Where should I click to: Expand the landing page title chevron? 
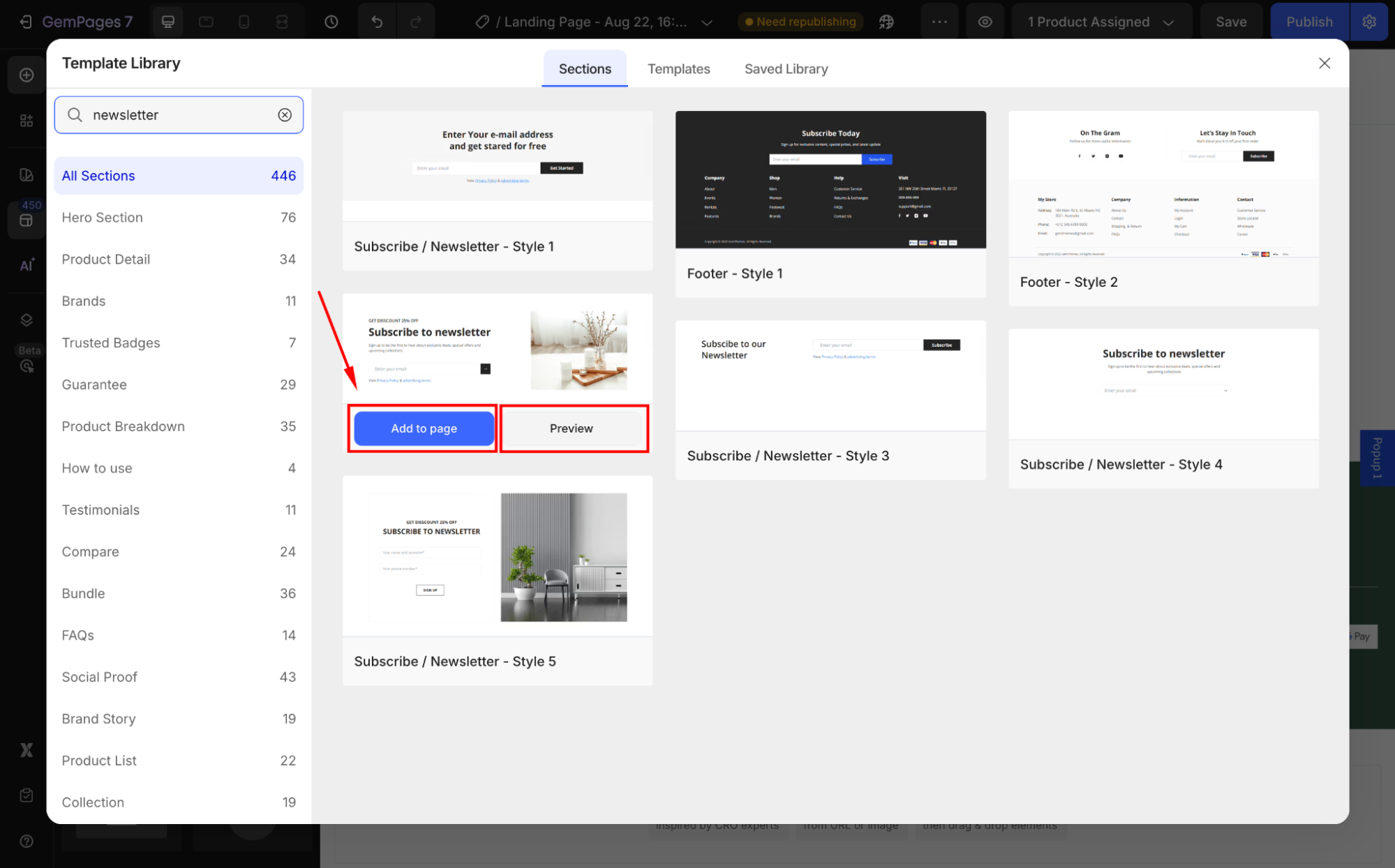[x=707, y=22]
